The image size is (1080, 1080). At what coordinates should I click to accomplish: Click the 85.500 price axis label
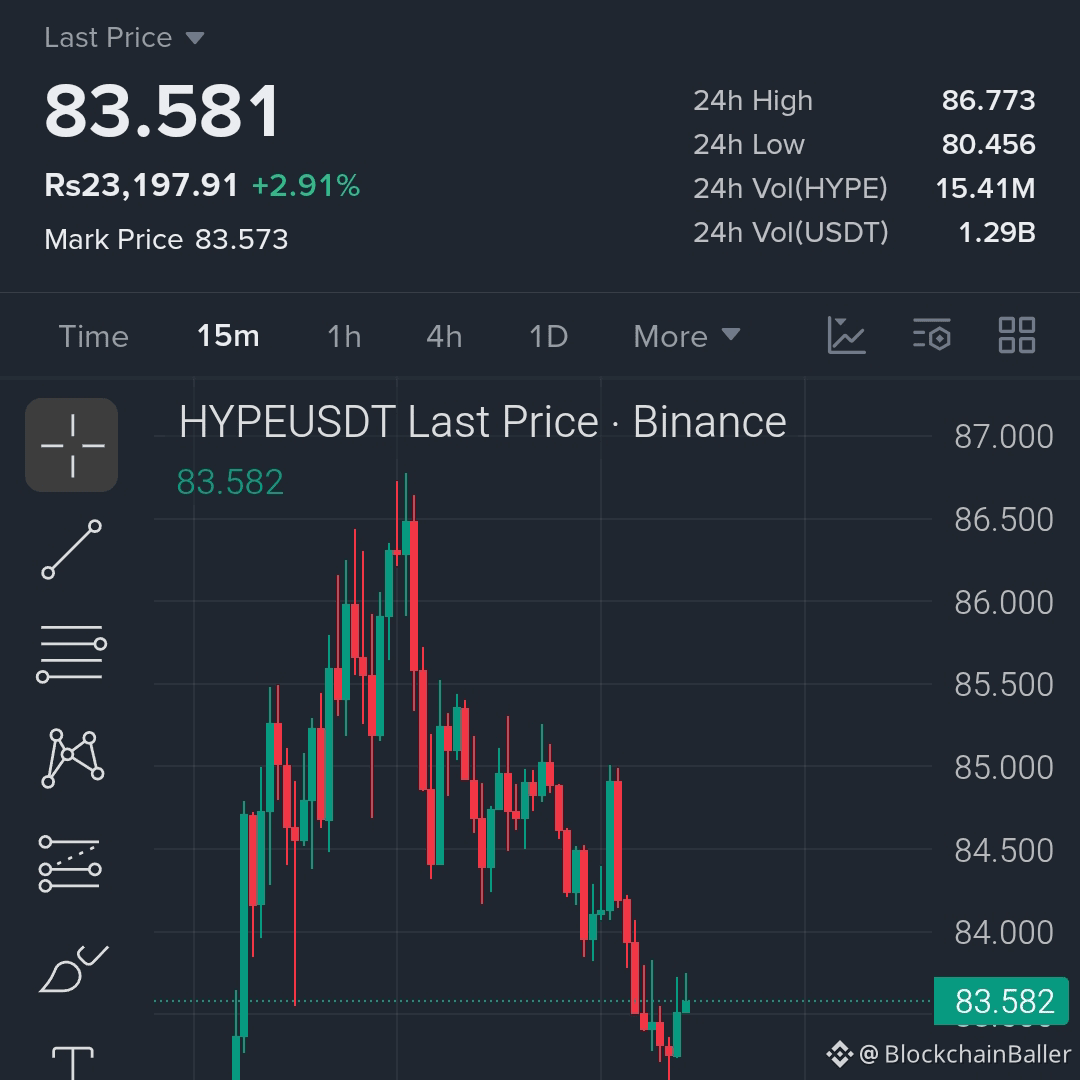(x=1004, y=685)
